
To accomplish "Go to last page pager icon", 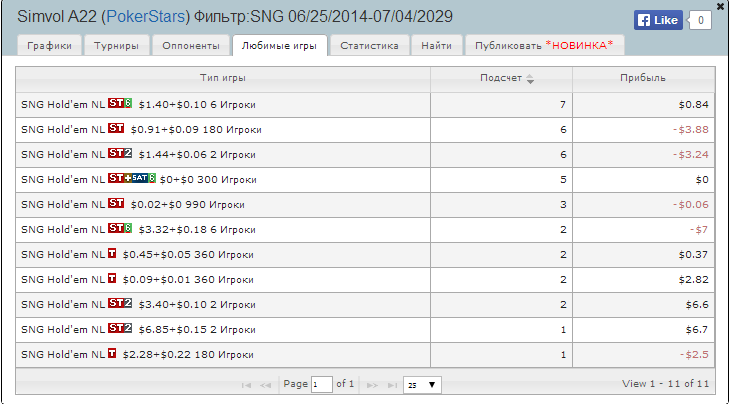I will pyautogui.click(x=392, y=385).
